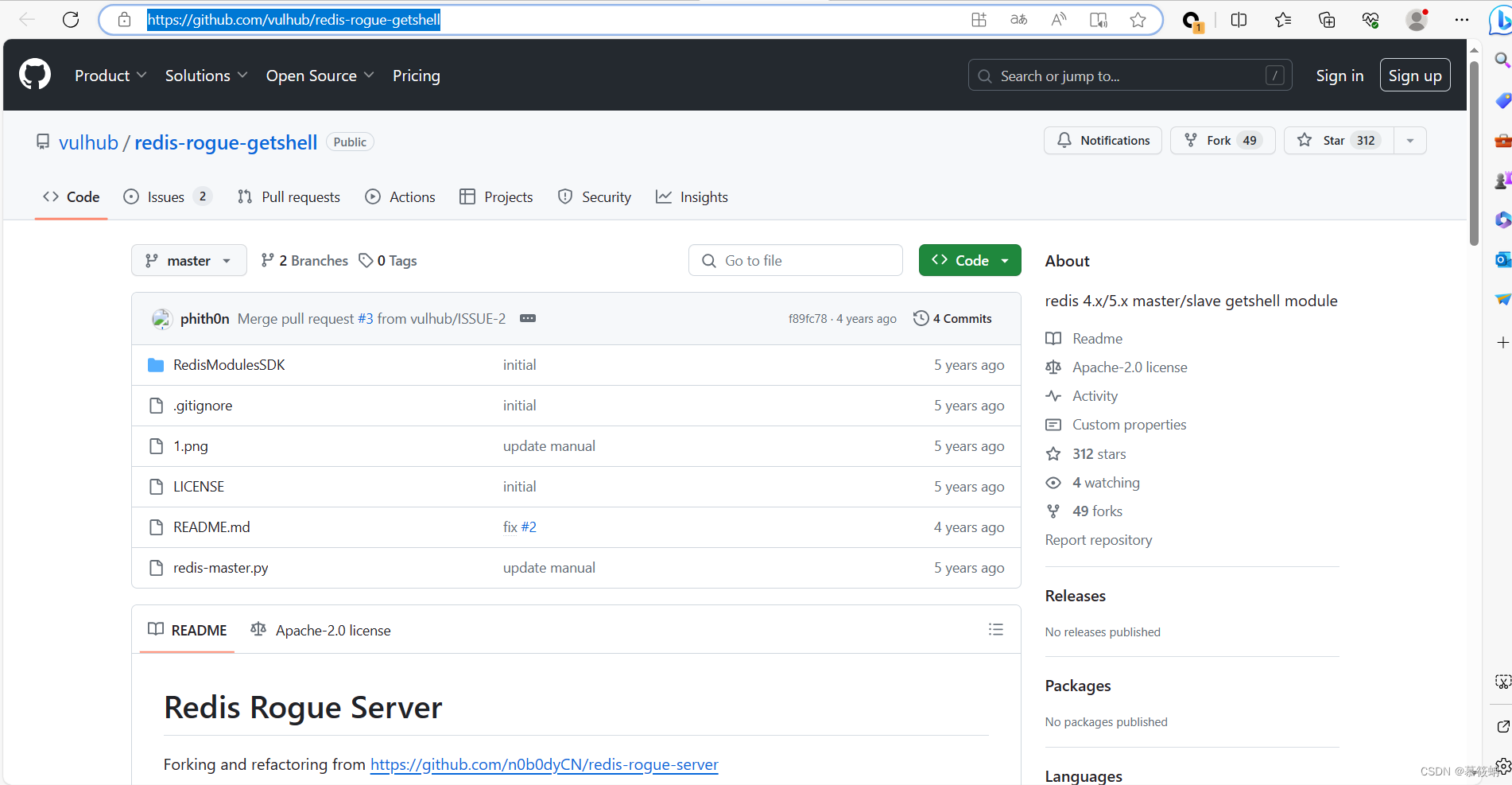This screenshot has width=1512, height=785.
Task: Expand the Open Source menu
Action: click(x=320, y=76)
